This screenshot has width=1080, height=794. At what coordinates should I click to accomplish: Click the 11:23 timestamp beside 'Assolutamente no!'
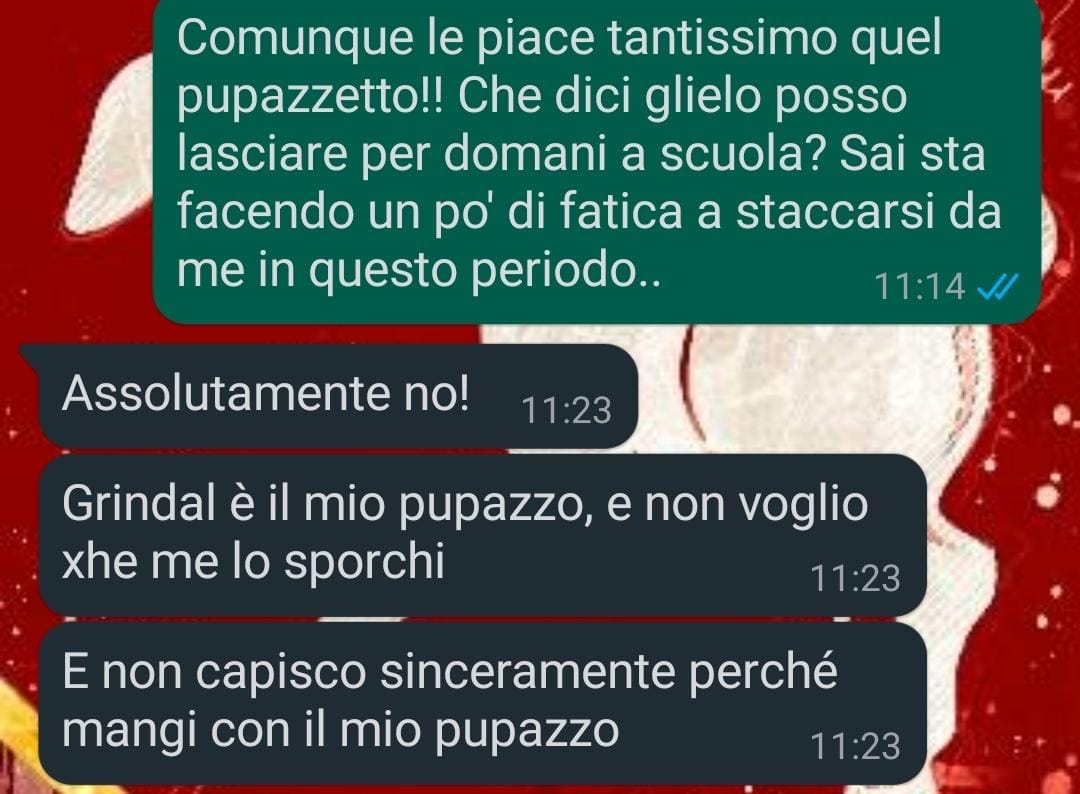[x=566, y=410]
